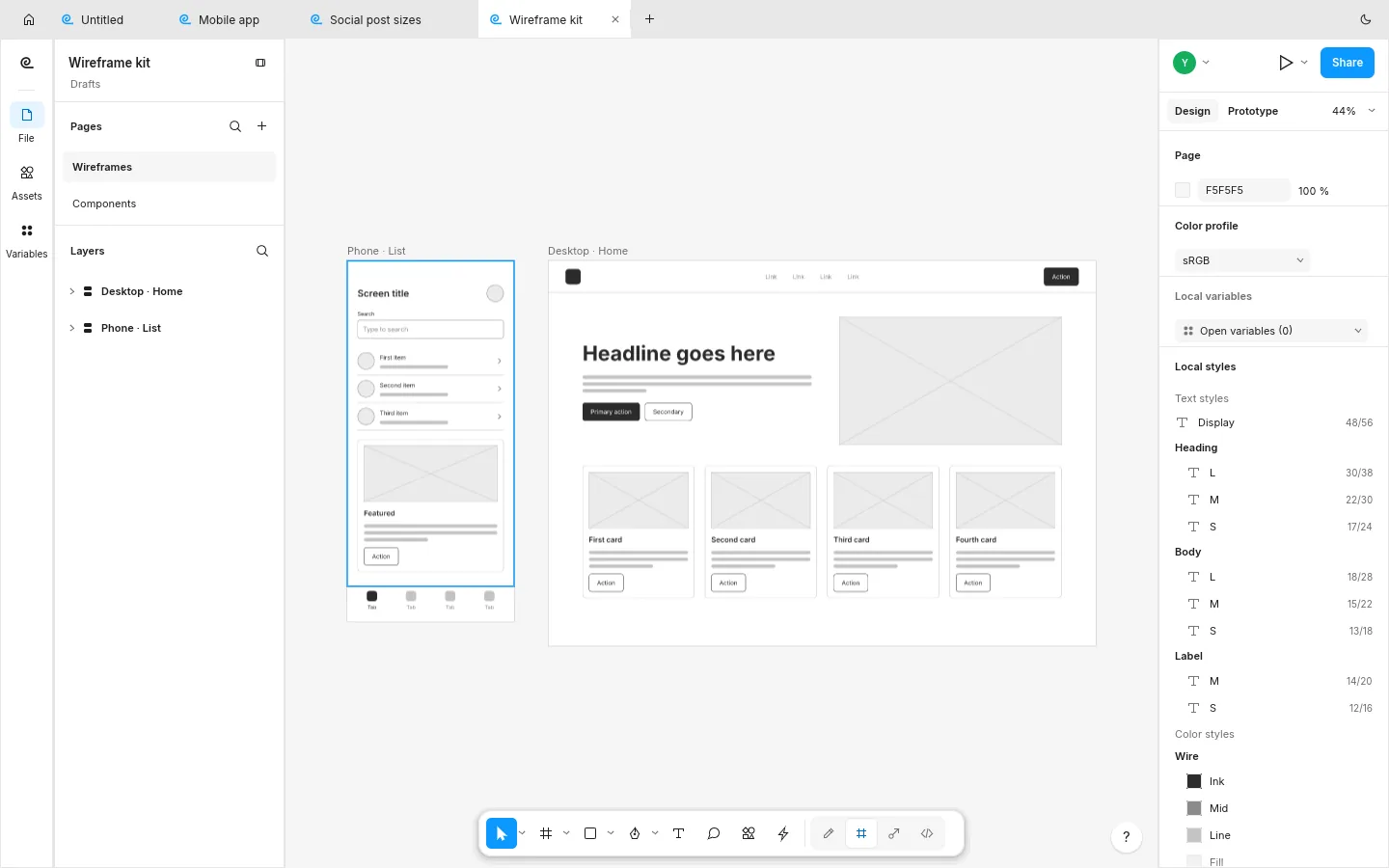Open the Pen tool options chevron
1389x868 pixels.
point(655,833)
